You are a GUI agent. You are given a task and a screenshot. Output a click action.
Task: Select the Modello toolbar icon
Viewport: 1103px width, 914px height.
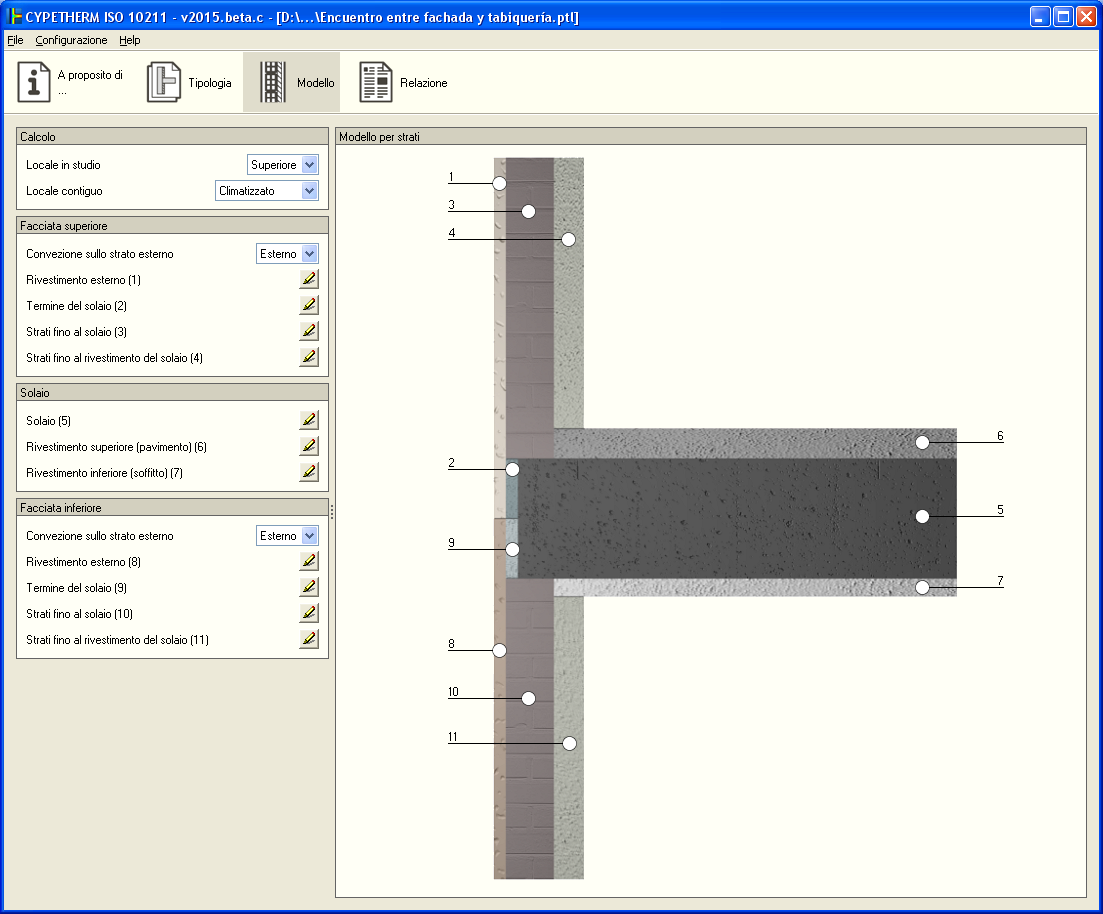click(x=273, y=82)
